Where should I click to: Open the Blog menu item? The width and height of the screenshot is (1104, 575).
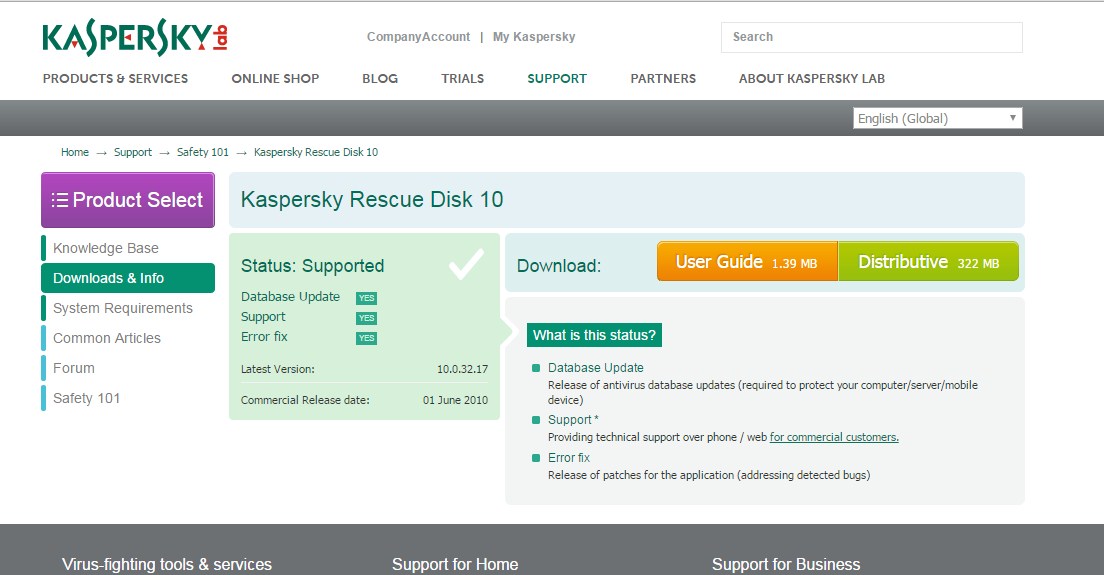pos(380,79)
